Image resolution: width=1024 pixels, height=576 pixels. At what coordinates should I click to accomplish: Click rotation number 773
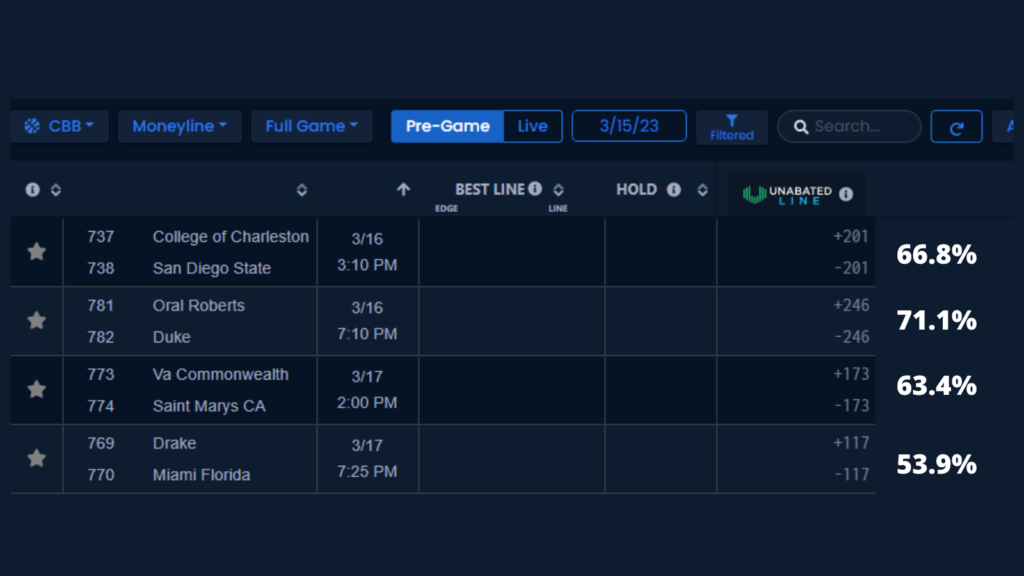click(101, 374)
